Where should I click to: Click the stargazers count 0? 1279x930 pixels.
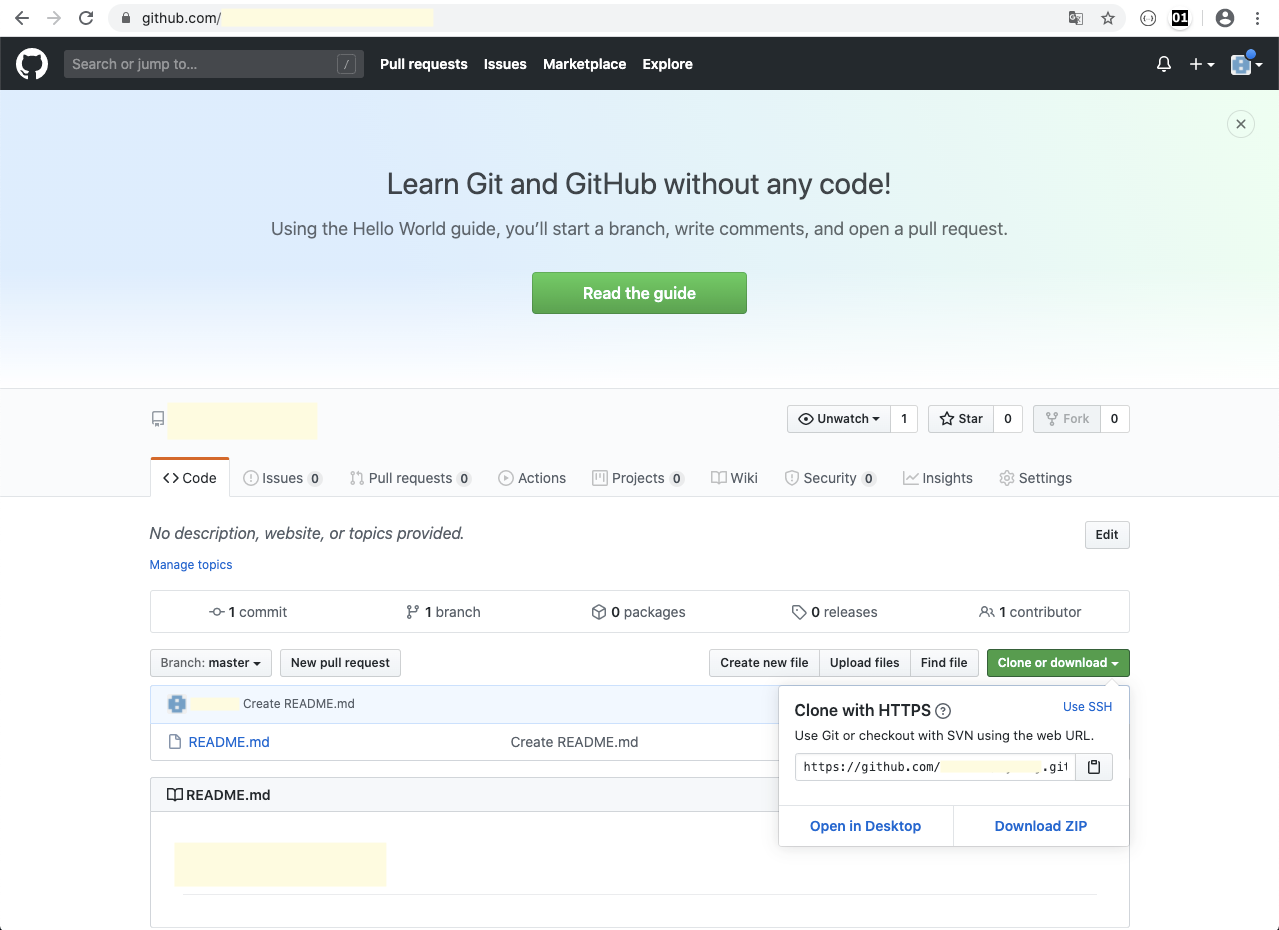1007,419
